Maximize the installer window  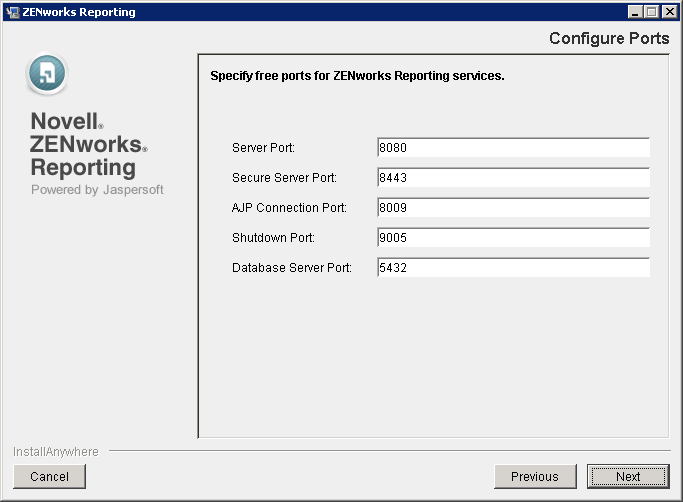pyautogui.click(x=652, y=12)
